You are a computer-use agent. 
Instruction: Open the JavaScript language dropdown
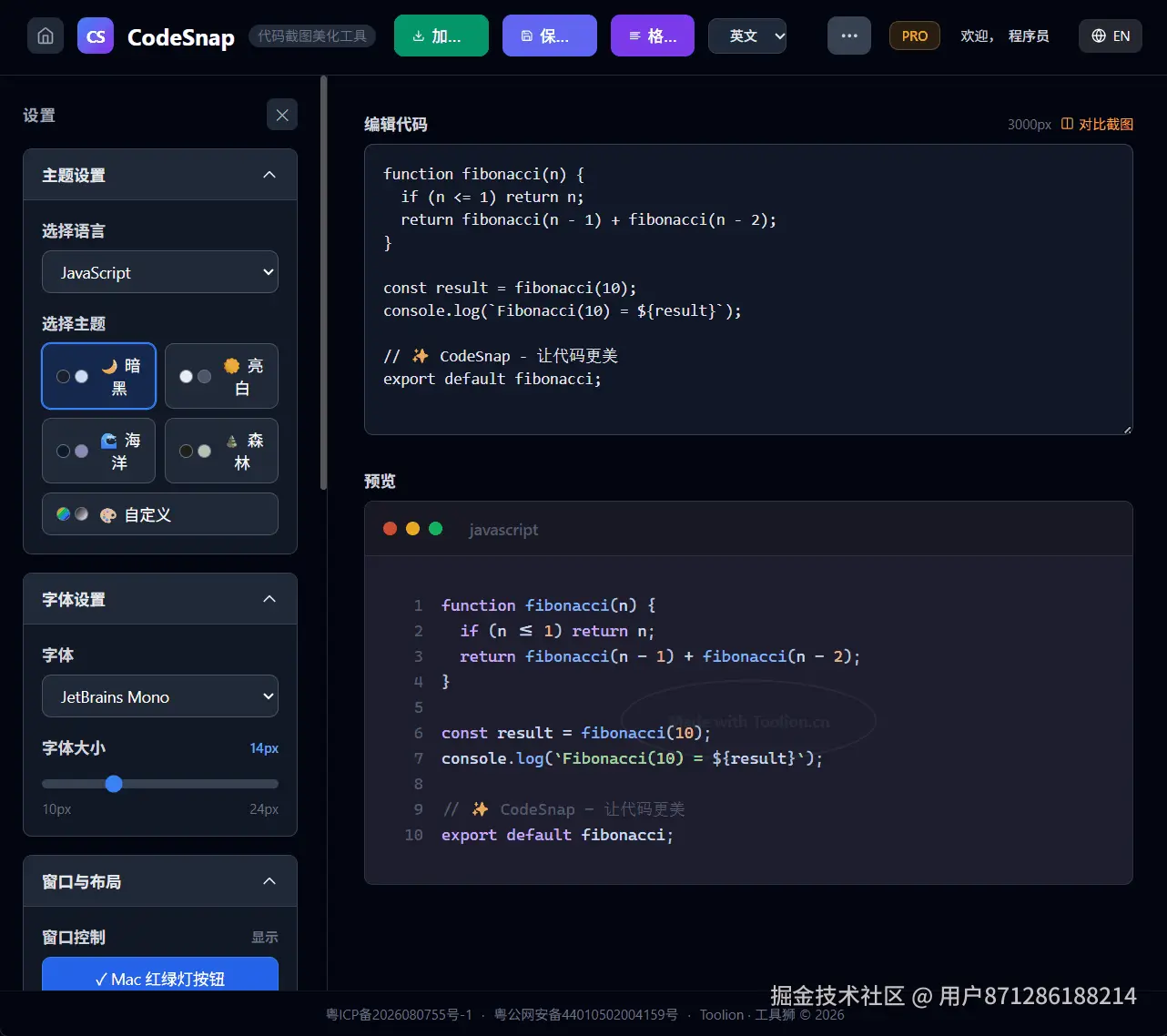(160, 272)
